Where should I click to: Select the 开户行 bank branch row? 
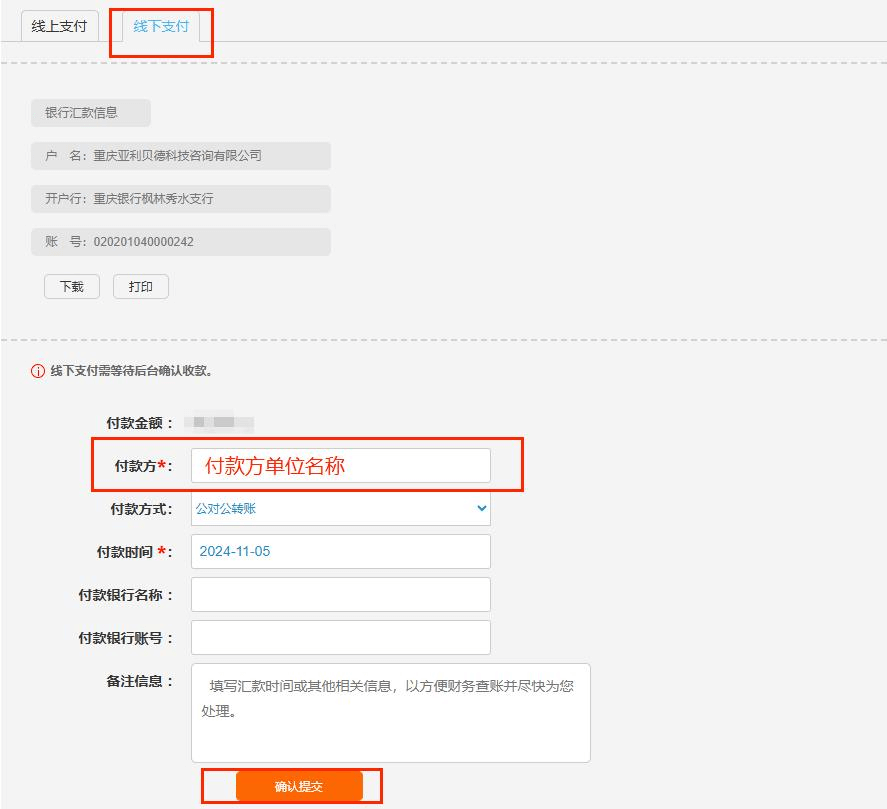pyautogui.click(x=180, y=199)
